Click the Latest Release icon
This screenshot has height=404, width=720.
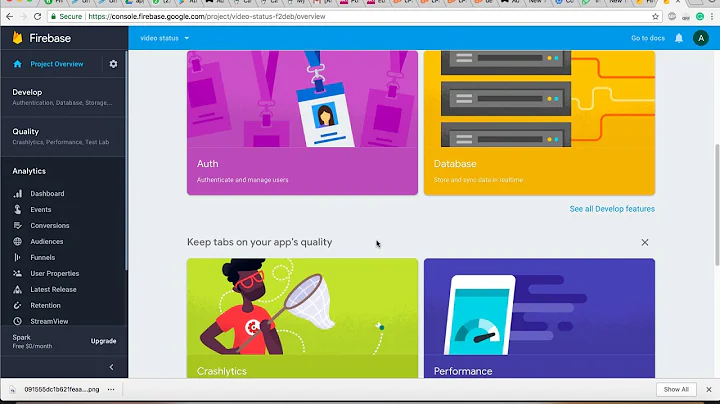pyautogui.click(x=17, y=290)
